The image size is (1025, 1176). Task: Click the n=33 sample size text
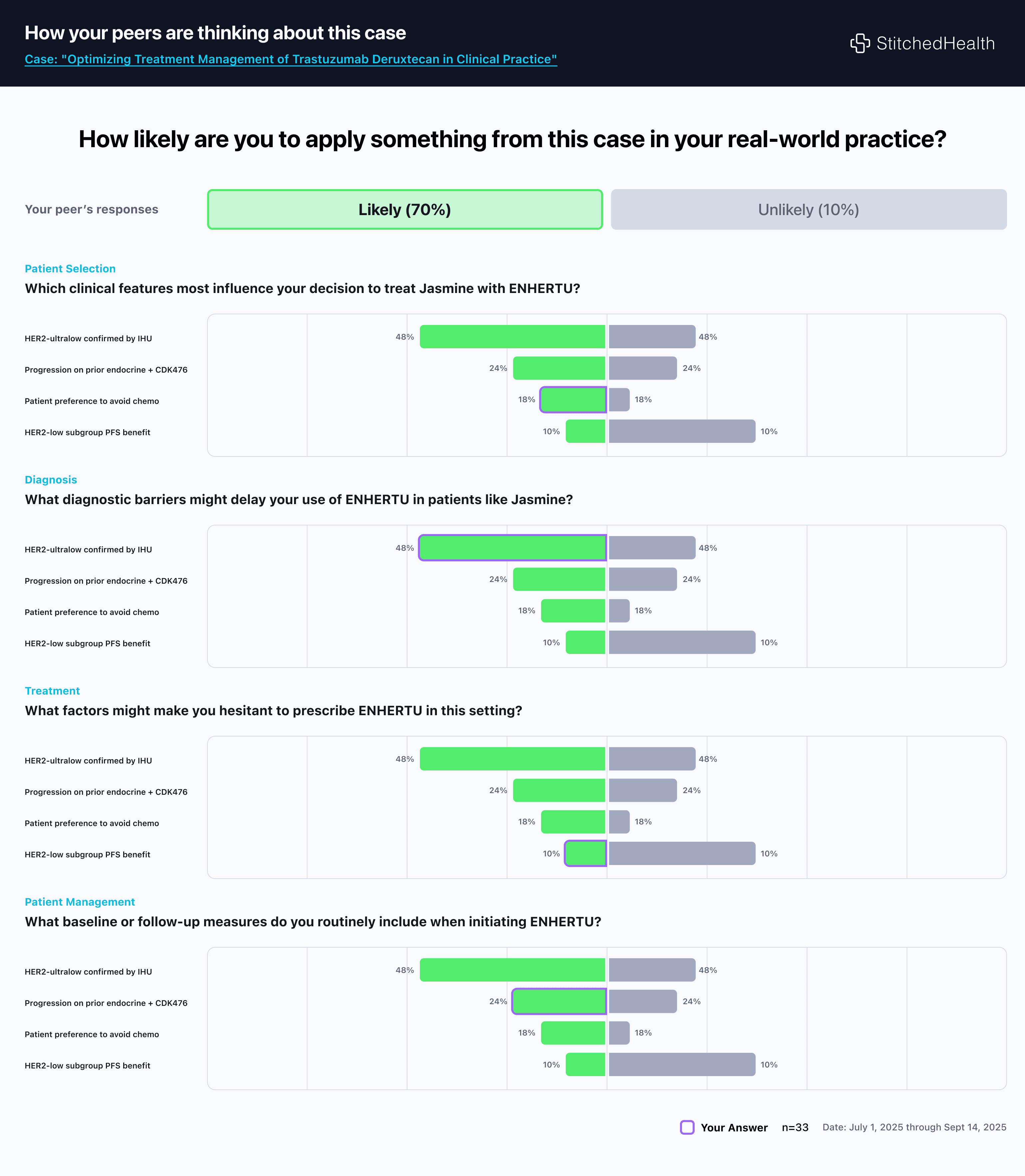[795, 1127]
